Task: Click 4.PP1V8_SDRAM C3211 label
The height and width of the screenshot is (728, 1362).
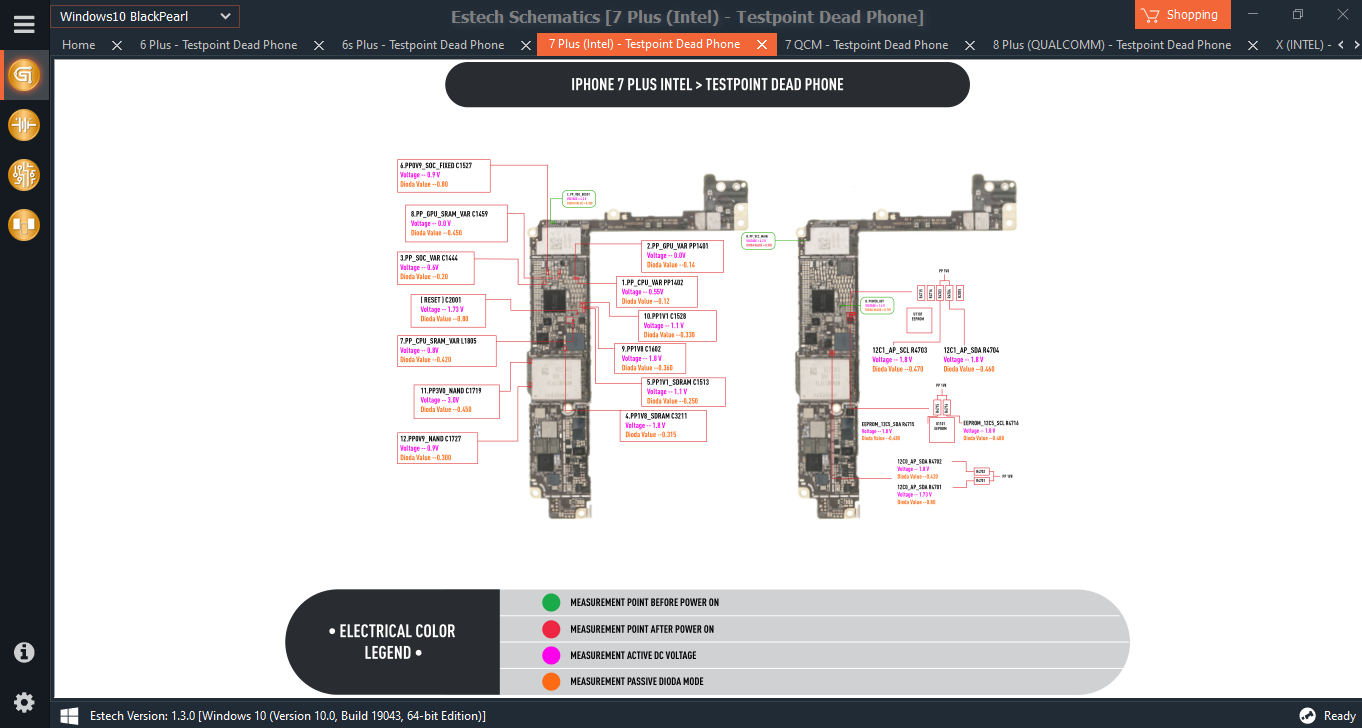Action: 656,416
